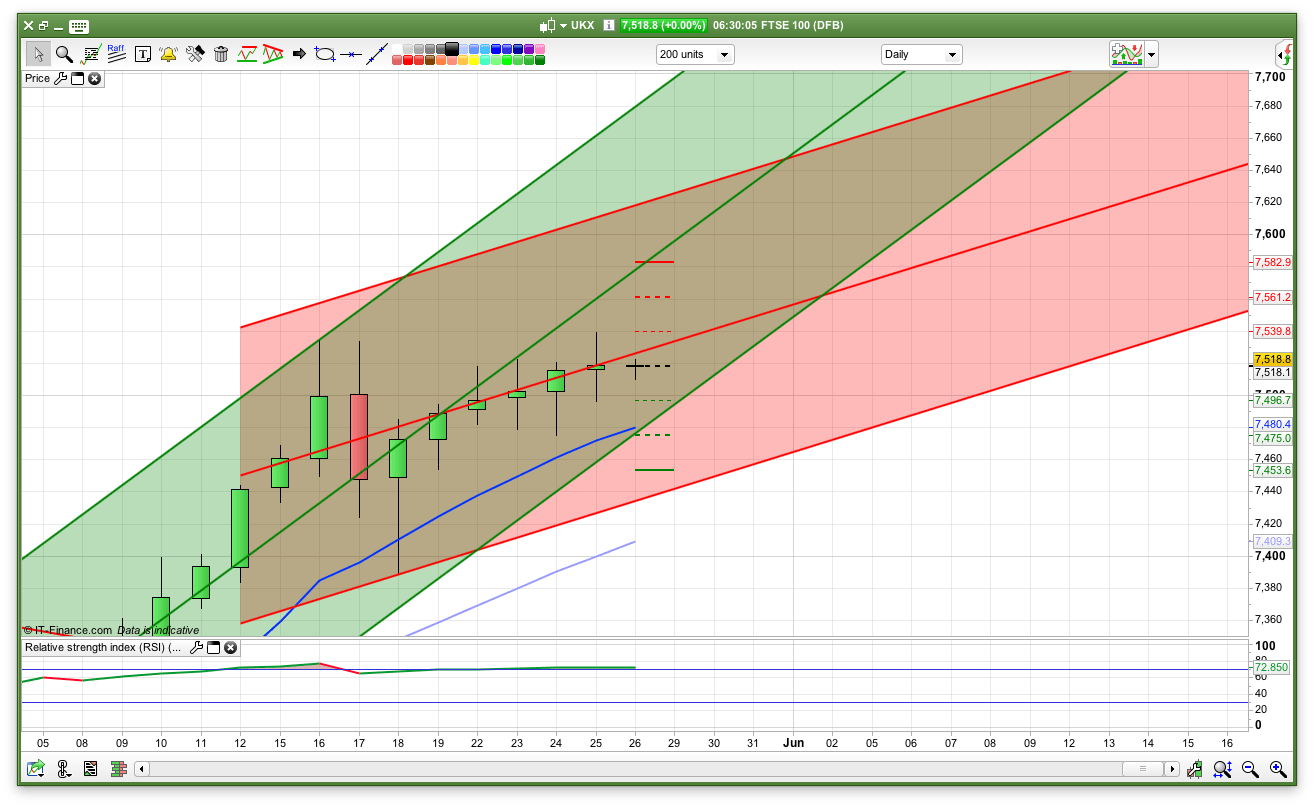1314x807 pixels.
Task: Open Price panel wrench settings
Action: click(60, 78)
